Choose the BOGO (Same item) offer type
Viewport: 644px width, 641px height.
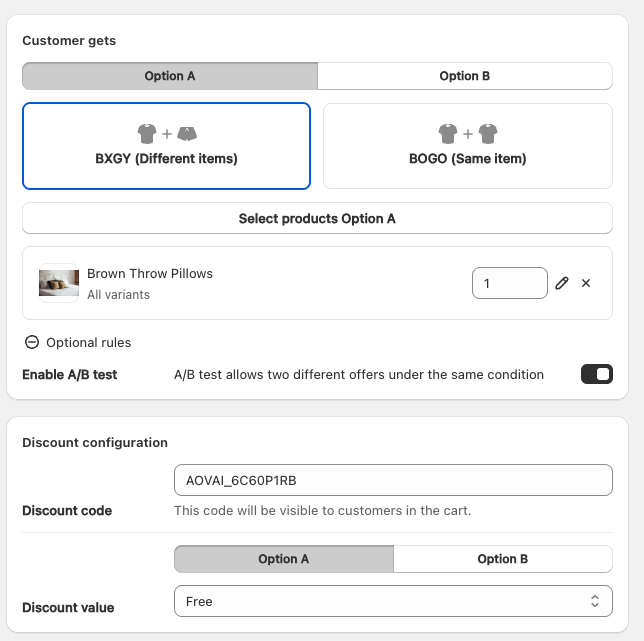point(467,146)
